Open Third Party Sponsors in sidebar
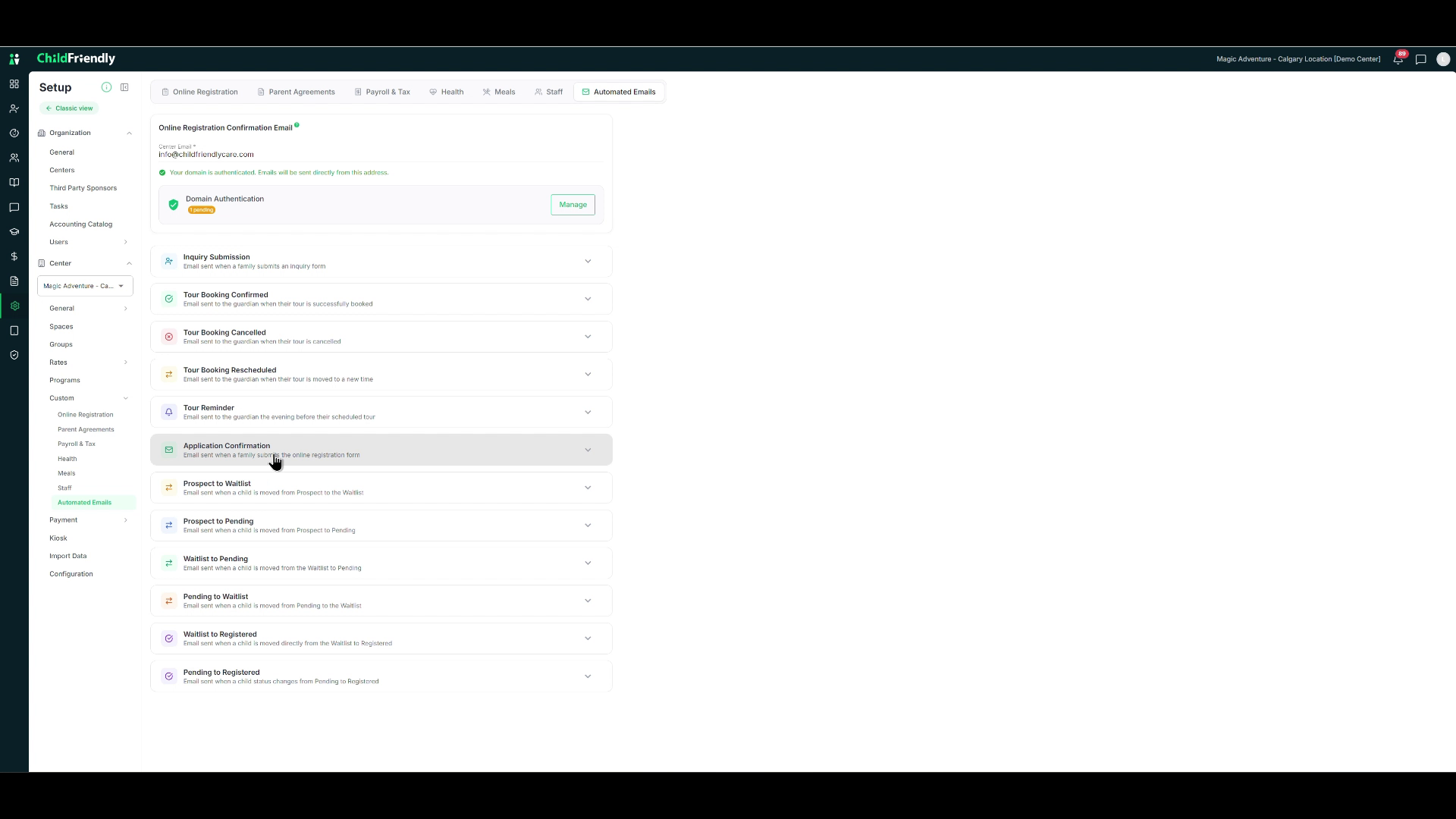Screen dimensions: 1456x819 click(83, 188)
